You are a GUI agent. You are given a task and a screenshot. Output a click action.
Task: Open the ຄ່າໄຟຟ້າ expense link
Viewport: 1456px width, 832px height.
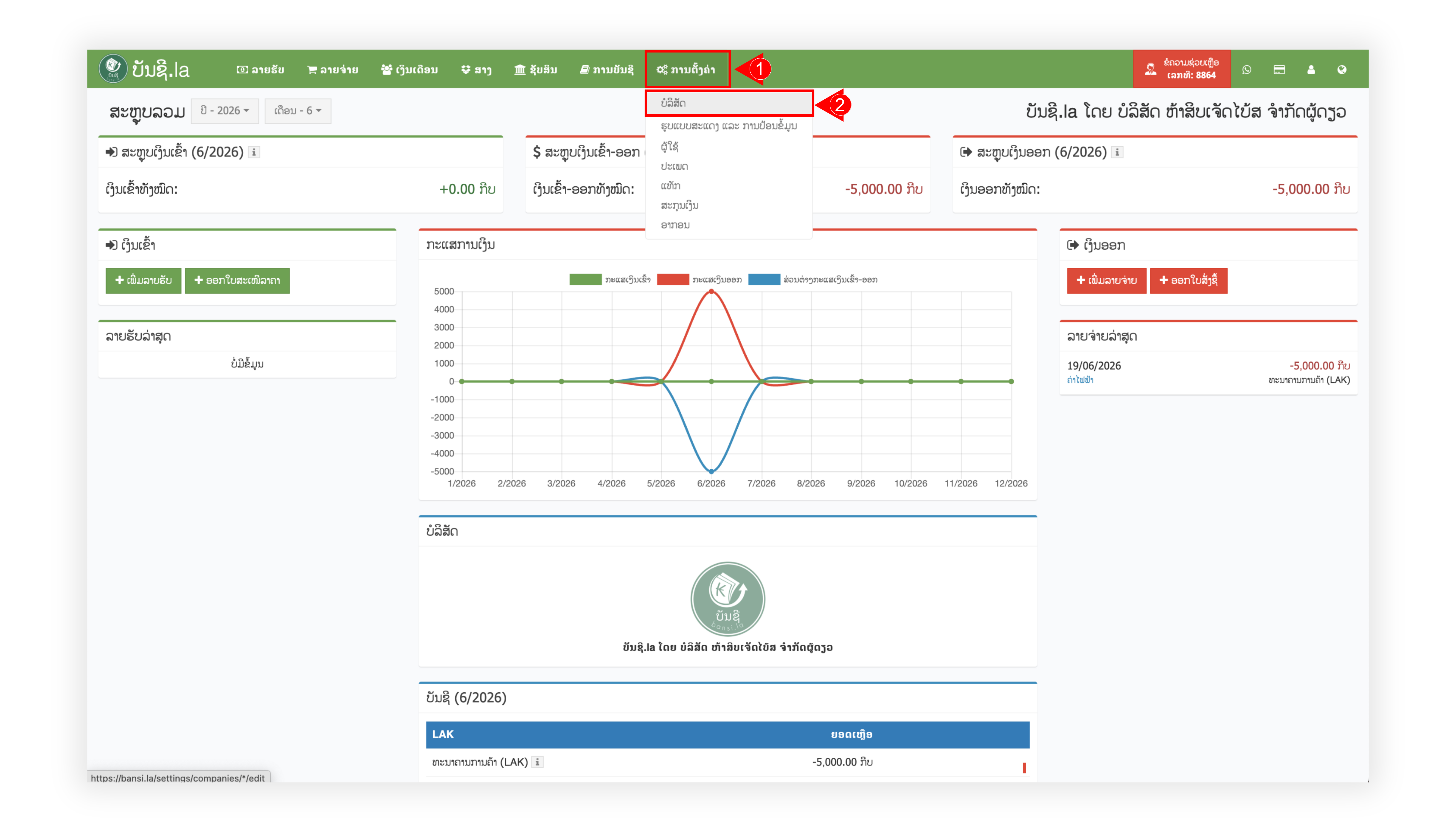1079,380
